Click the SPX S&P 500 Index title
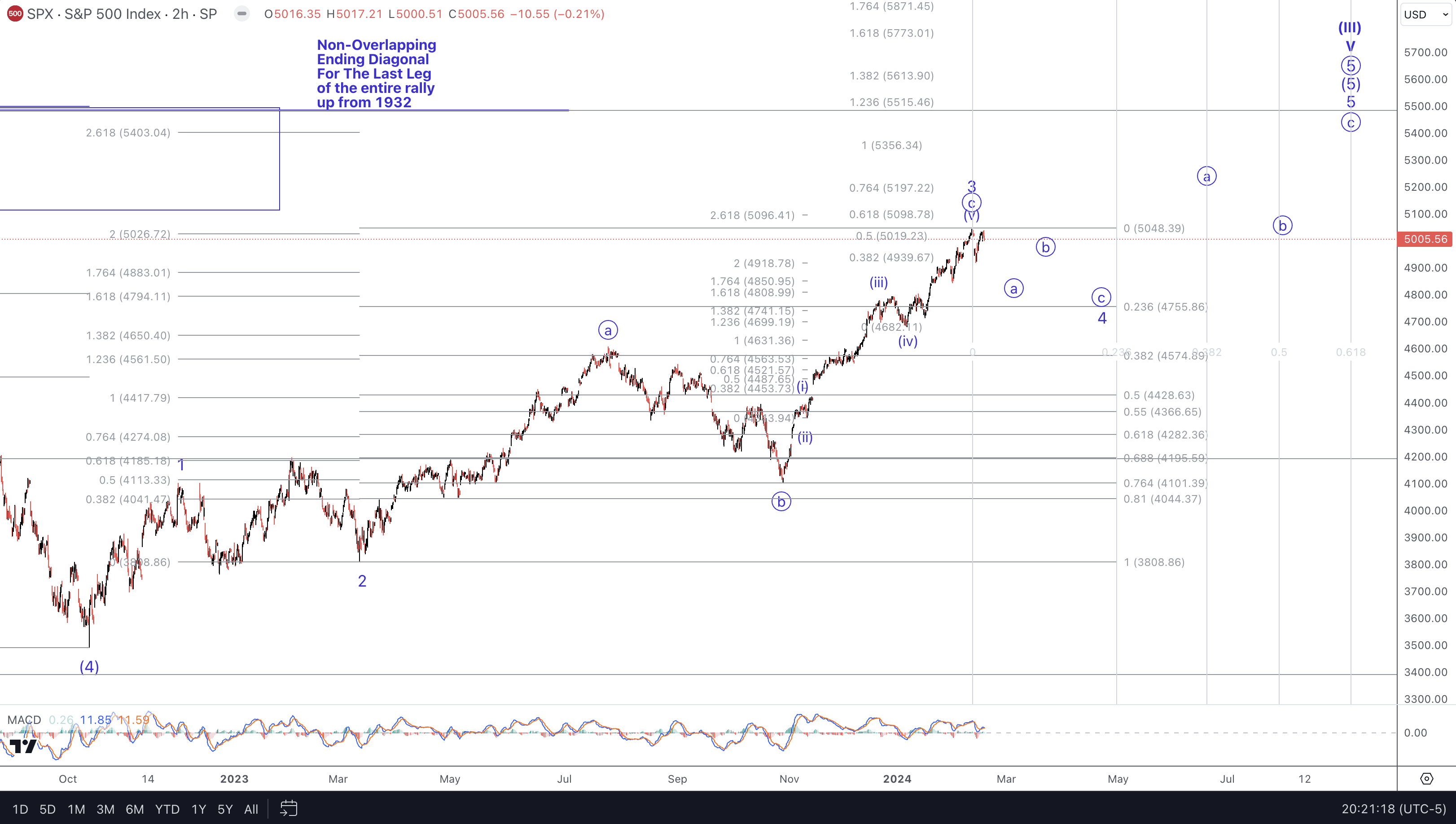 [x=122, y=13]
